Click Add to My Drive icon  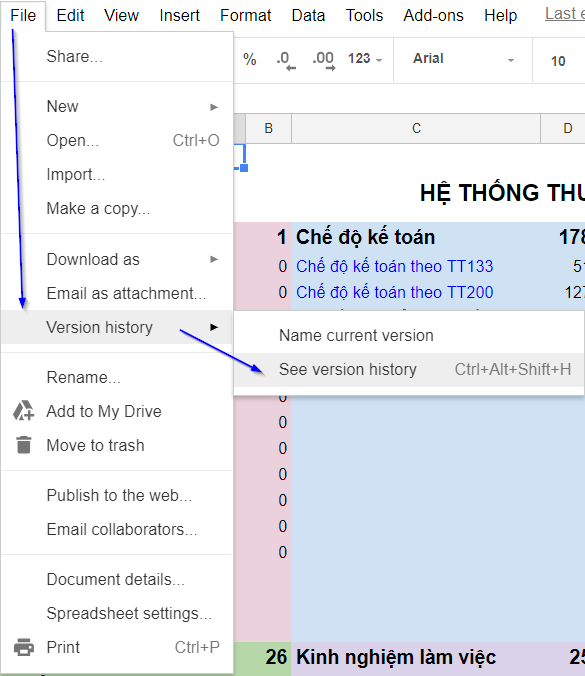click(23, 410)
